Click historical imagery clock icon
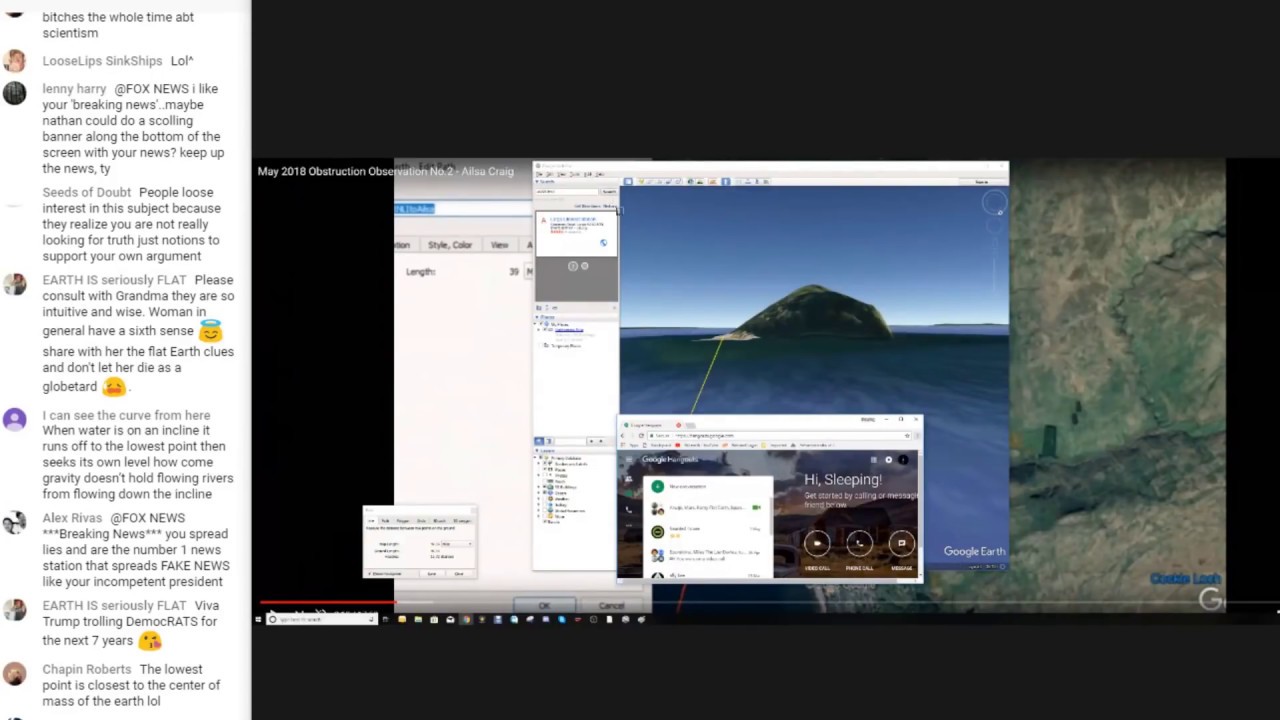 [x=688, y=181]
